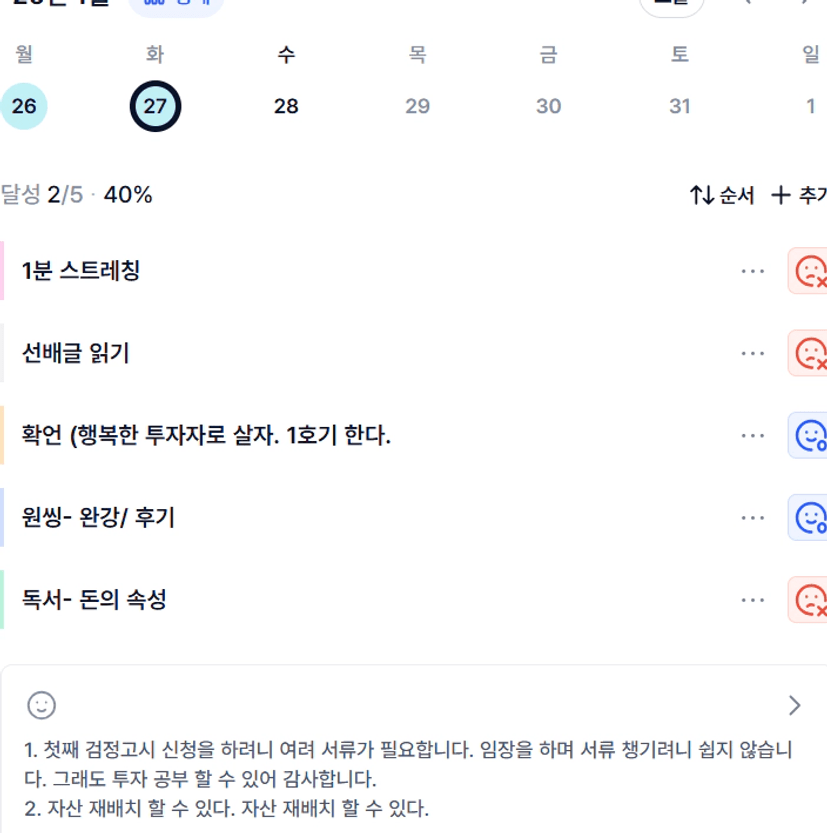
Task: Select Monday the 26th in the week strip
Action: [x=24, y=106]
